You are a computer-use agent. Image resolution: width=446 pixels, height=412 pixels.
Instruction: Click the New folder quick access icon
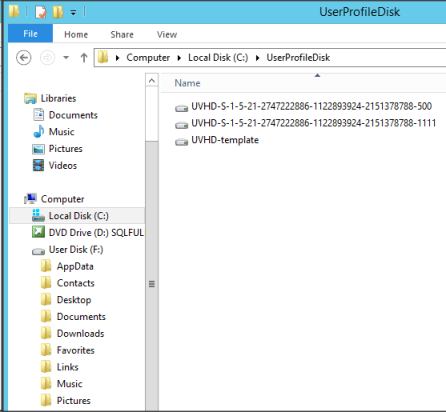[58, 12]
